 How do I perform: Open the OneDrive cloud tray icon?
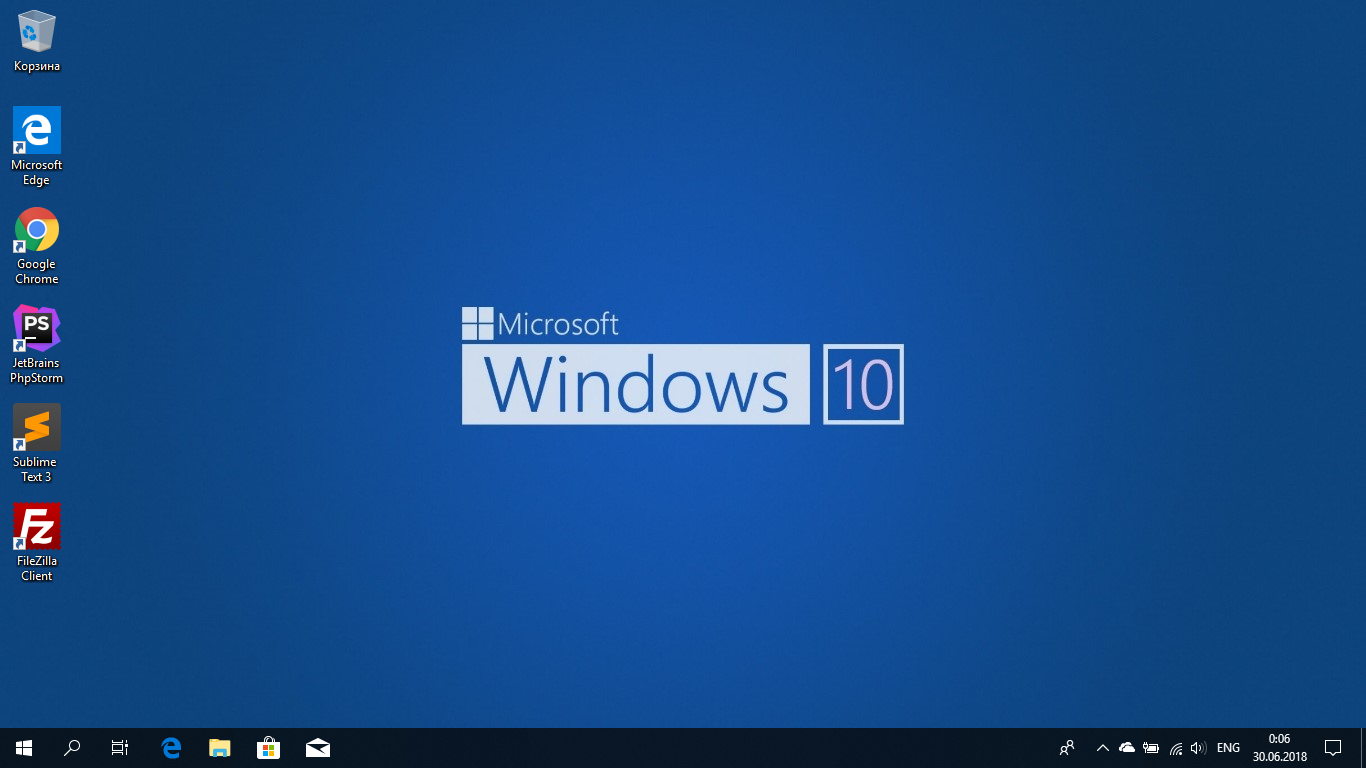pyautogui.click(x=1127, y=747)
